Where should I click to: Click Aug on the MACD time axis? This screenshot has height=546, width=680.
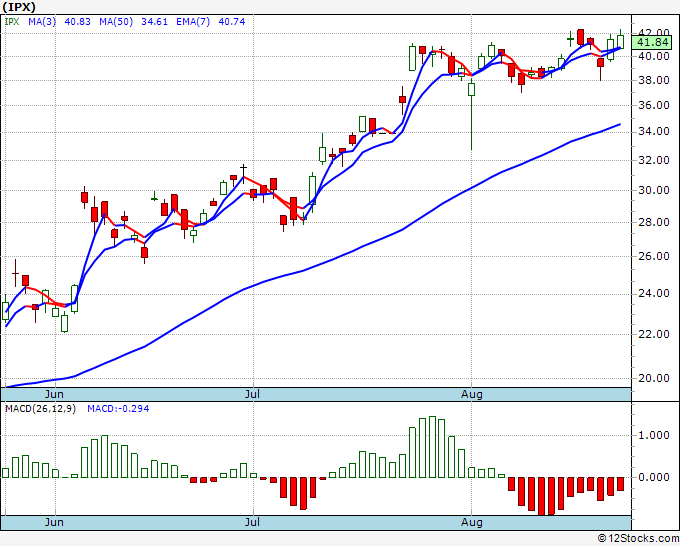pos(472,522)
